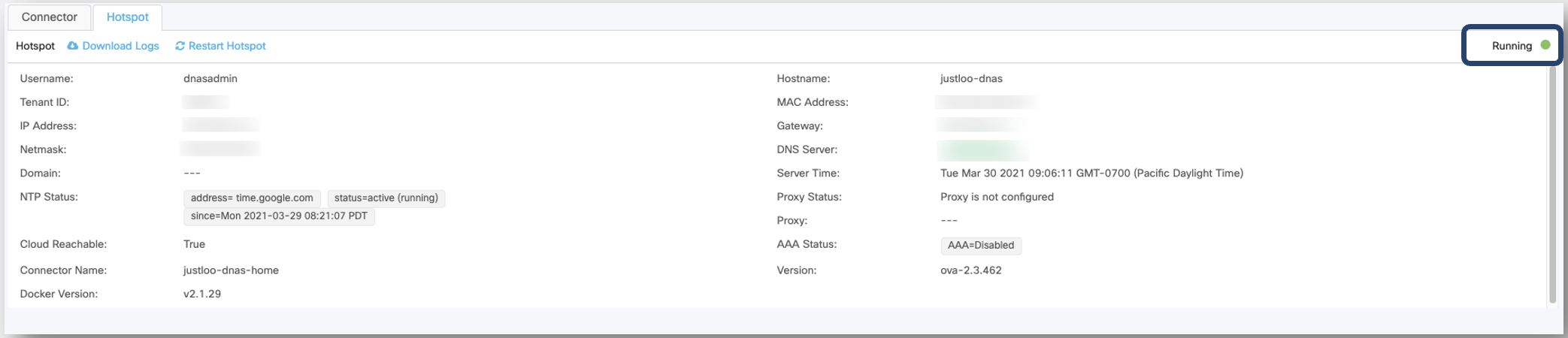Click the NTP address time.google.com tag
The height and width of the screenshot is (338, 1568).
(x=252, y=198)
